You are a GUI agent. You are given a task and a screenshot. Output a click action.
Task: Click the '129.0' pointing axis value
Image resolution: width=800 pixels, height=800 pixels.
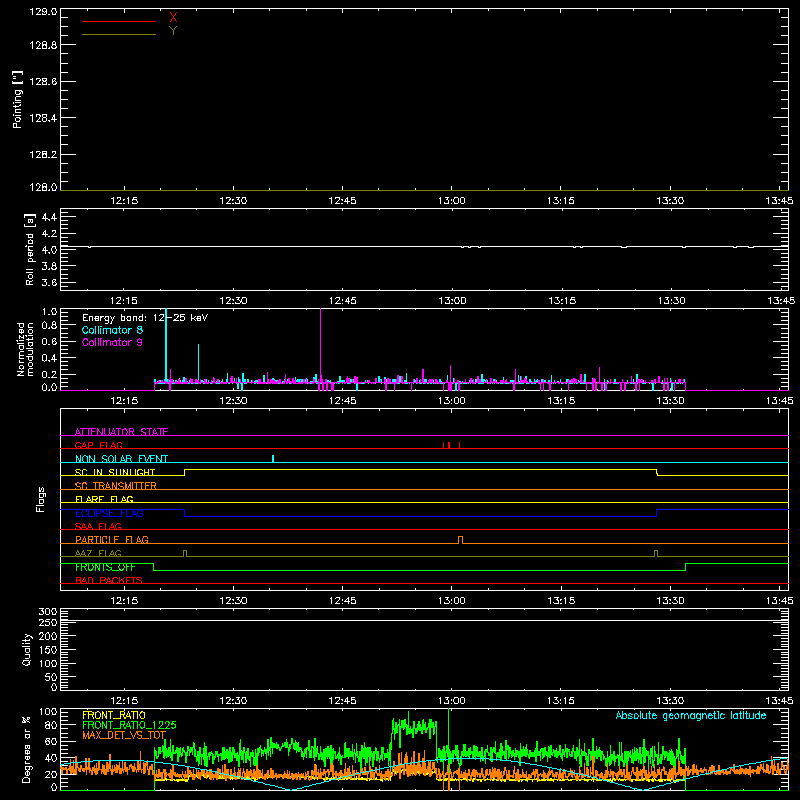[x=43, y=12]
